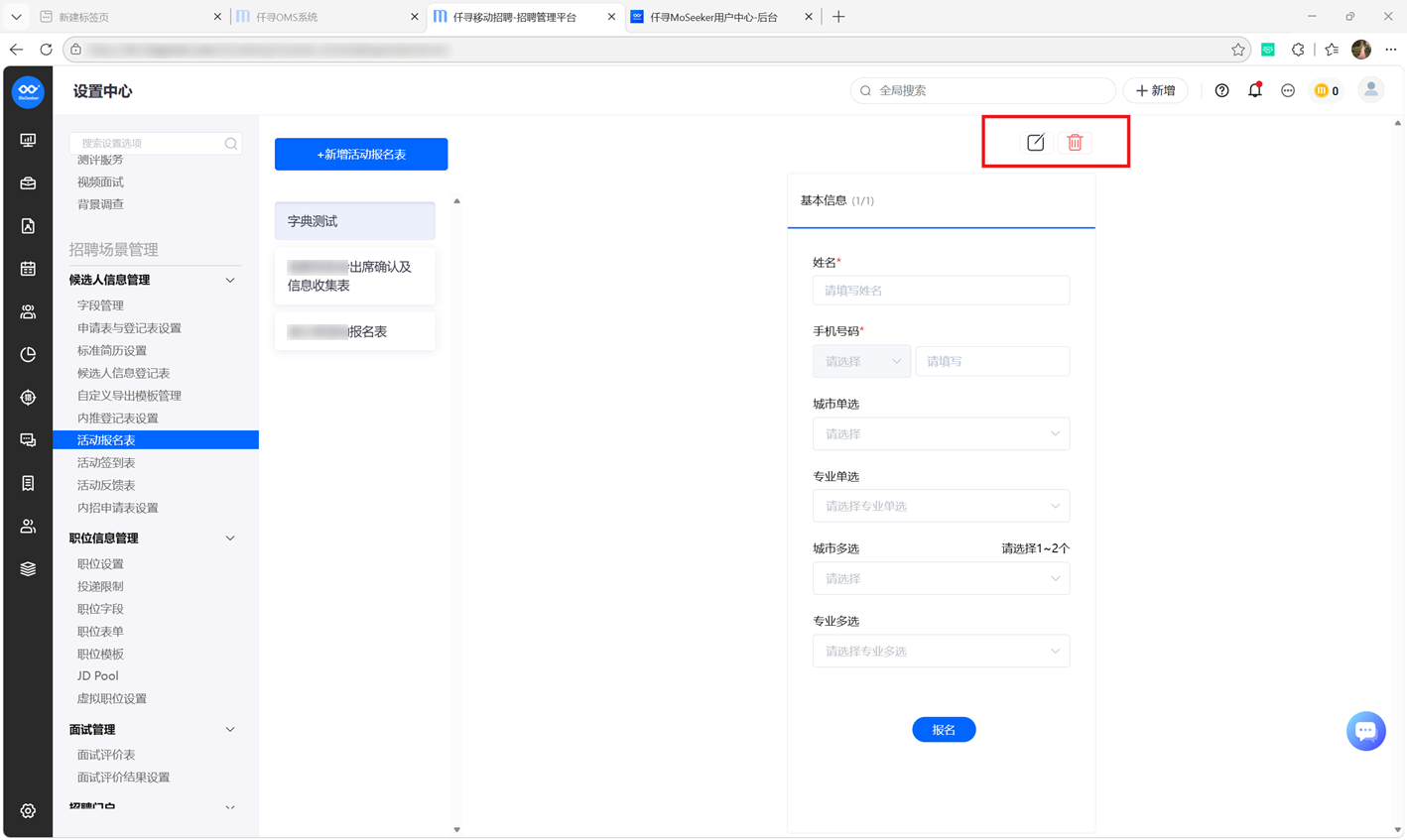
Task: Collapse the 职位信息管理 section
Action: click(230, 539)
